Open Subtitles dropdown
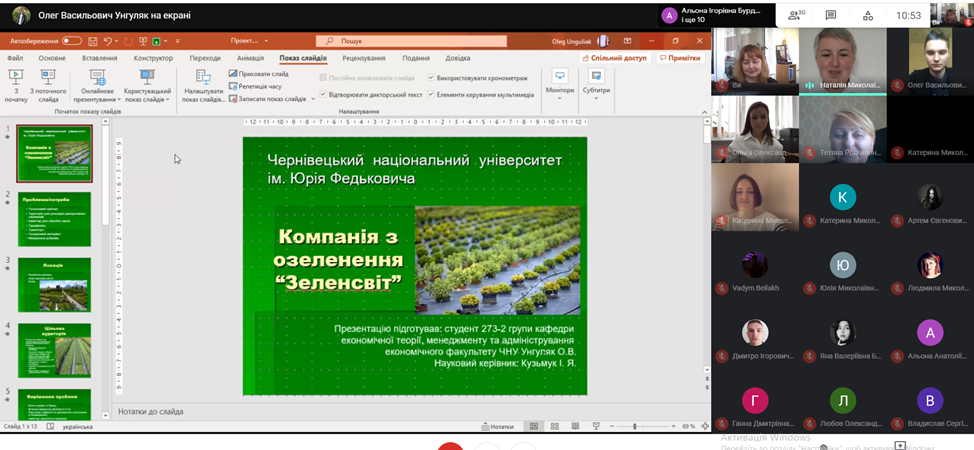974x450 pixels. pos(596,85)
